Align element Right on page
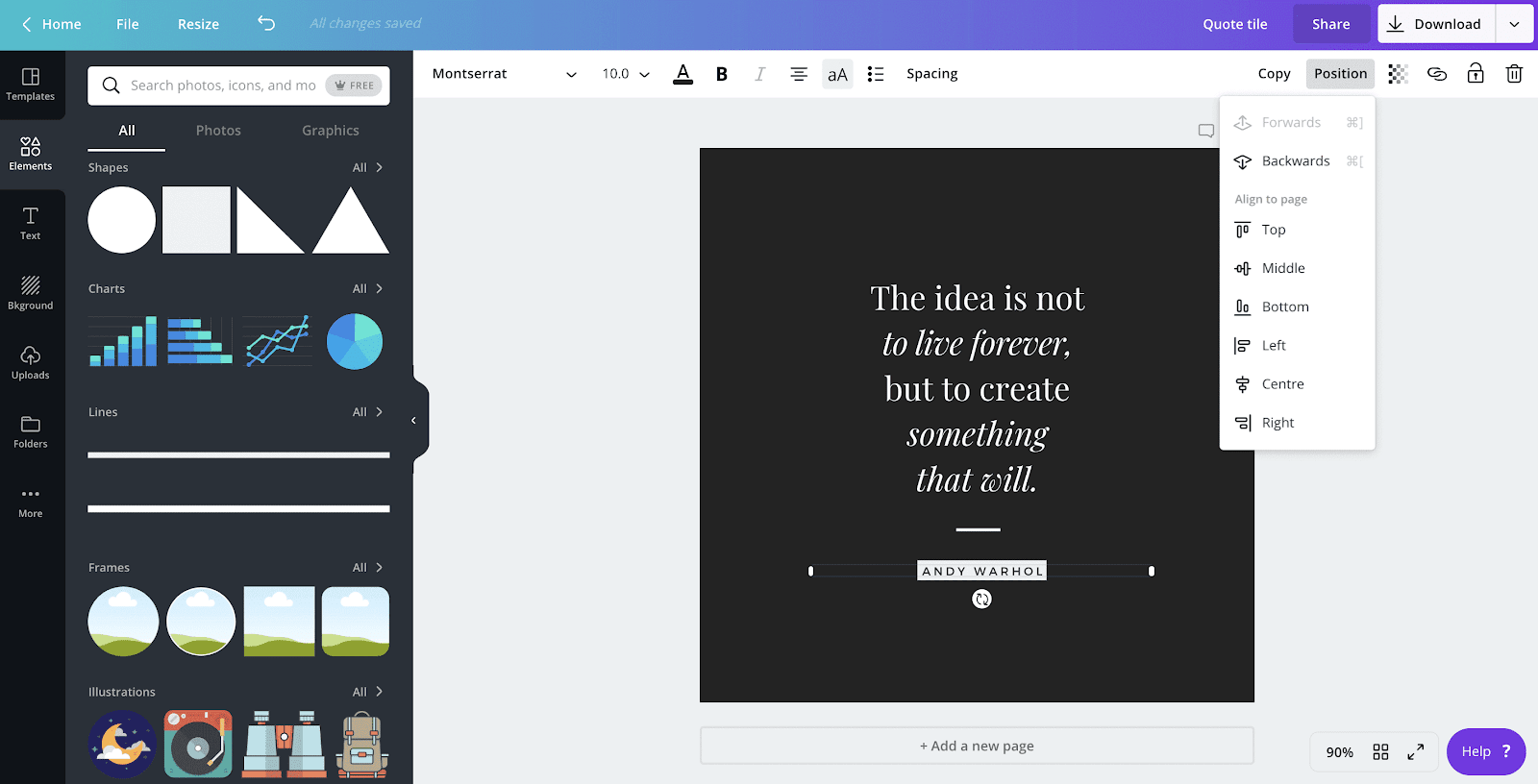Screen dimensions: 1538x784 click(1298, 423)
